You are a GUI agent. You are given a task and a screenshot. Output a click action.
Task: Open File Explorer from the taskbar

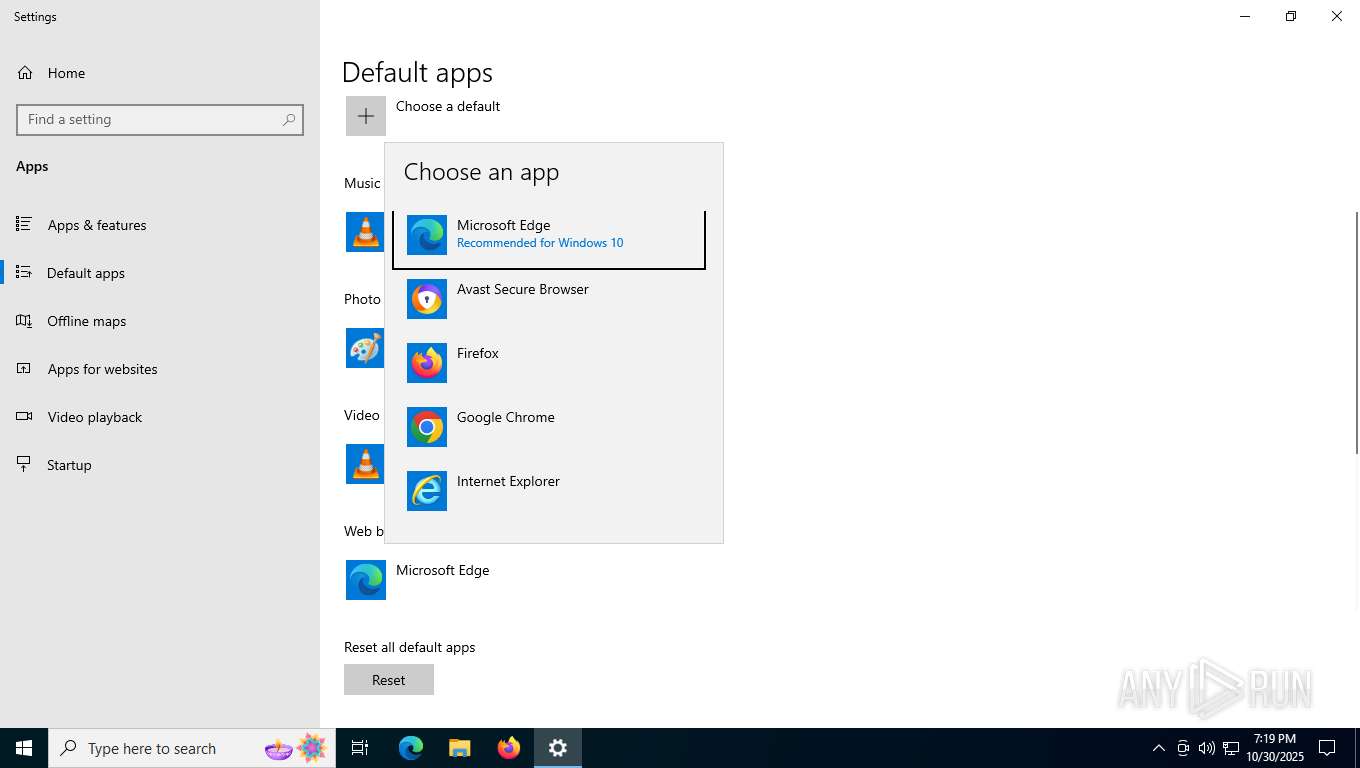(460, 748)
